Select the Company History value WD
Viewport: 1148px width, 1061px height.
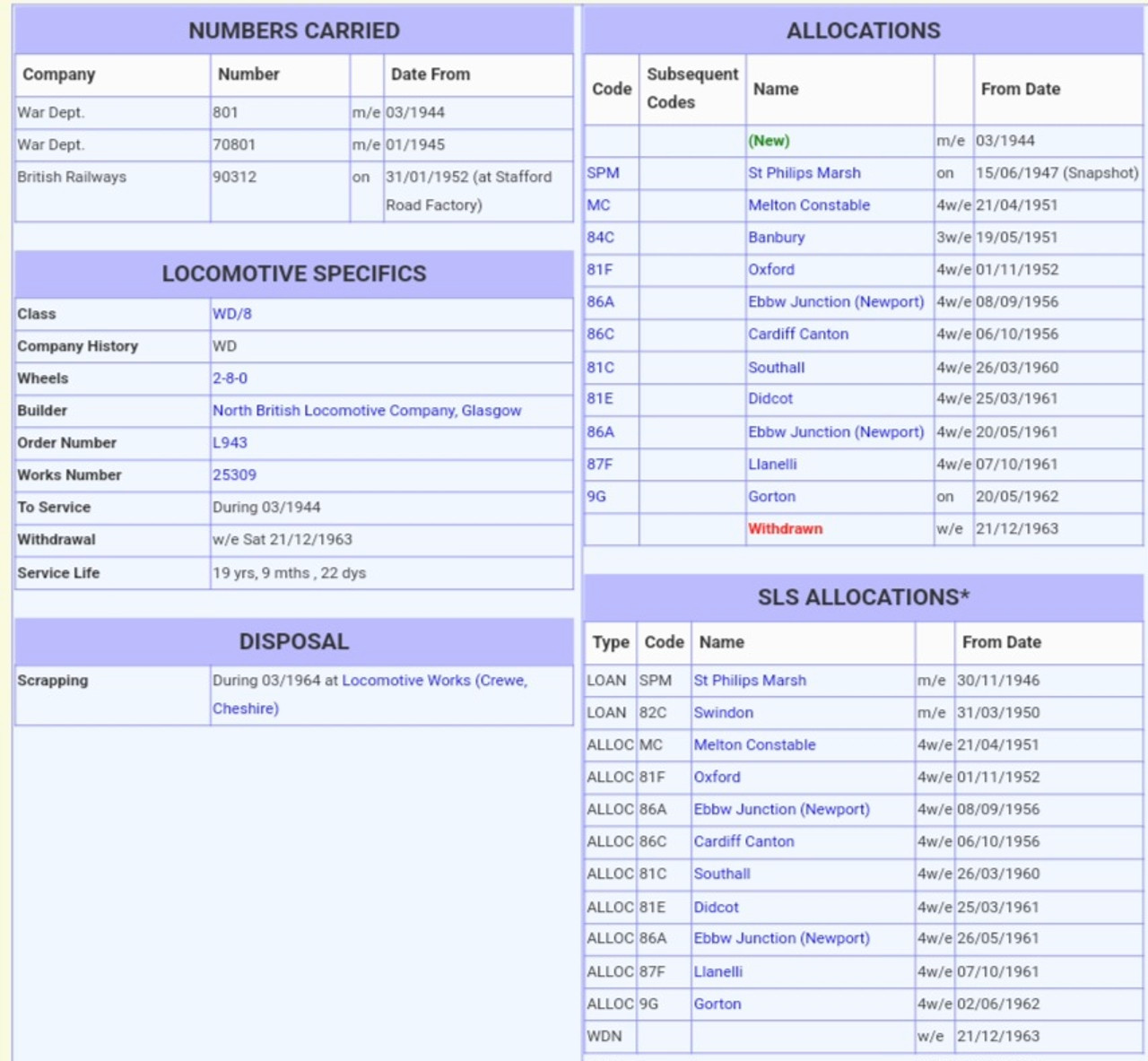(224, 346)
